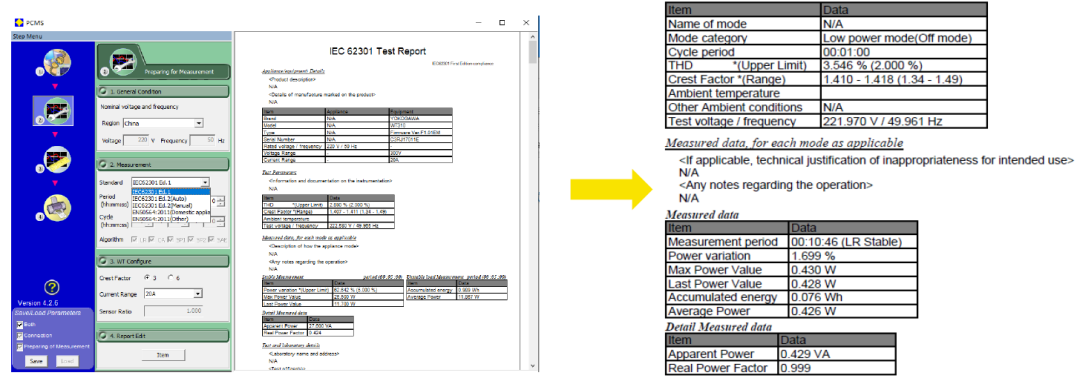Toggle the Connection checkbox
Screen dimensions: 1080x384
[x=19, y=335]
